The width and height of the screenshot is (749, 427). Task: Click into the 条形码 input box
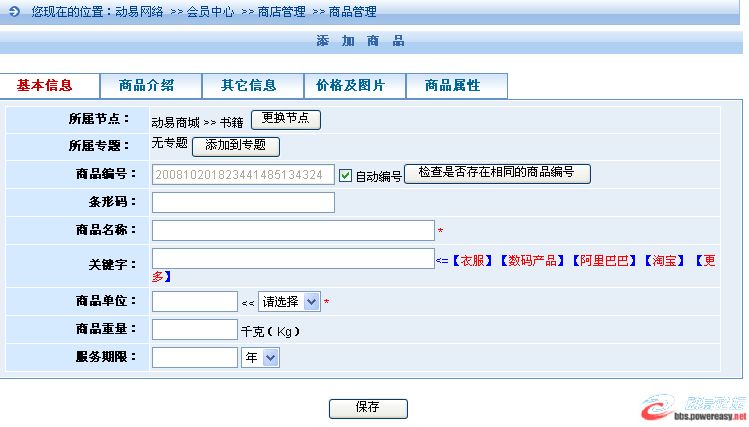pyautogui.click(x=243, y=203)
